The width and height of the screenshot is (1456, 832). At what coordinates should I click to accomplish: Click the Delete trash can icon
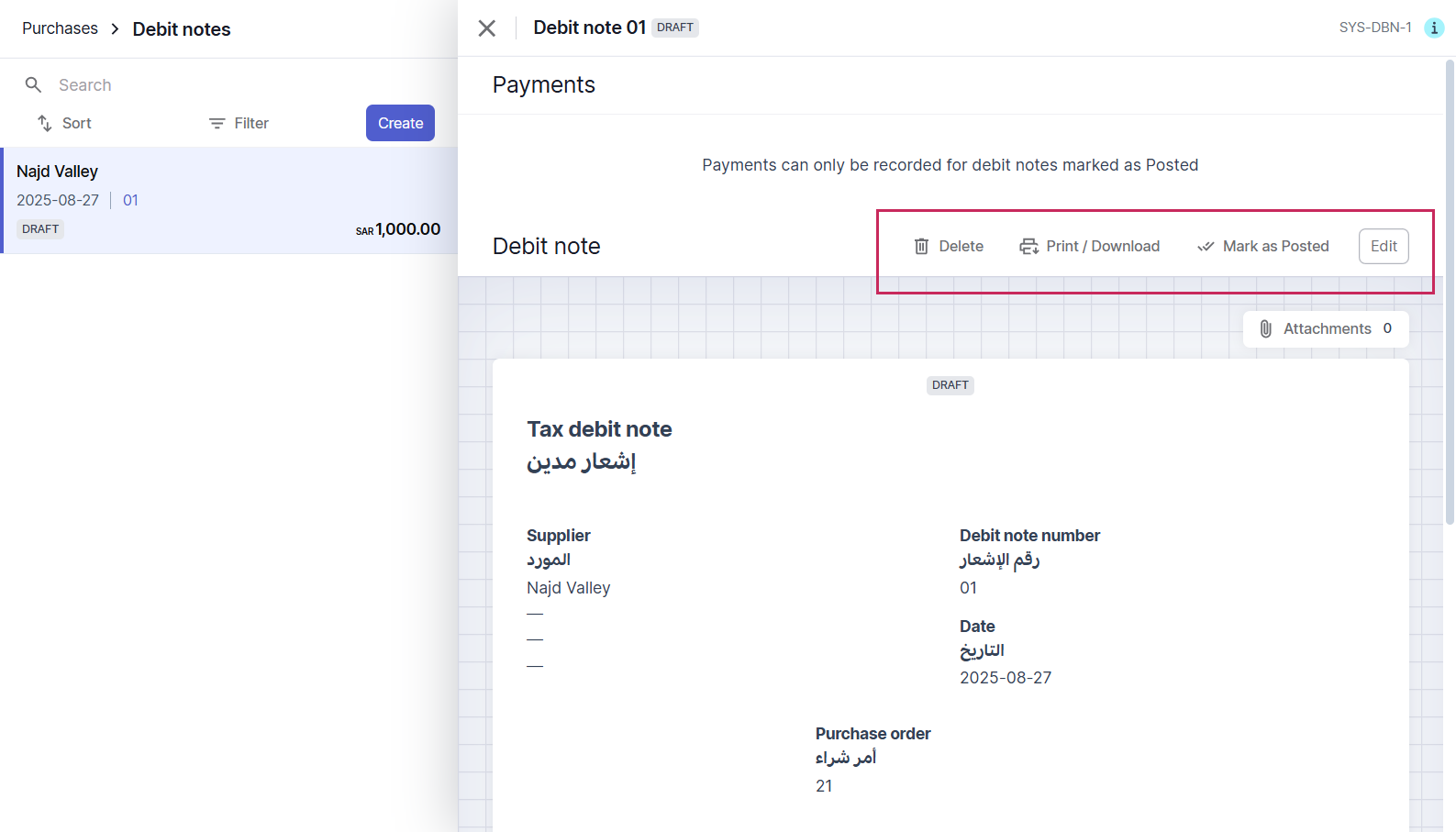(x=921, y=246)
